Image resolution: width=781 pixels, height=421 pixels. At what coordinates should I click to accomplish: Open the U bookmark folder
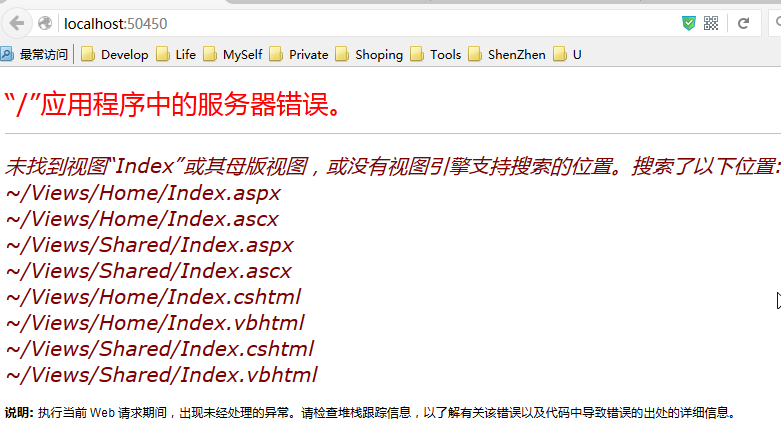[x=567, y=54]
